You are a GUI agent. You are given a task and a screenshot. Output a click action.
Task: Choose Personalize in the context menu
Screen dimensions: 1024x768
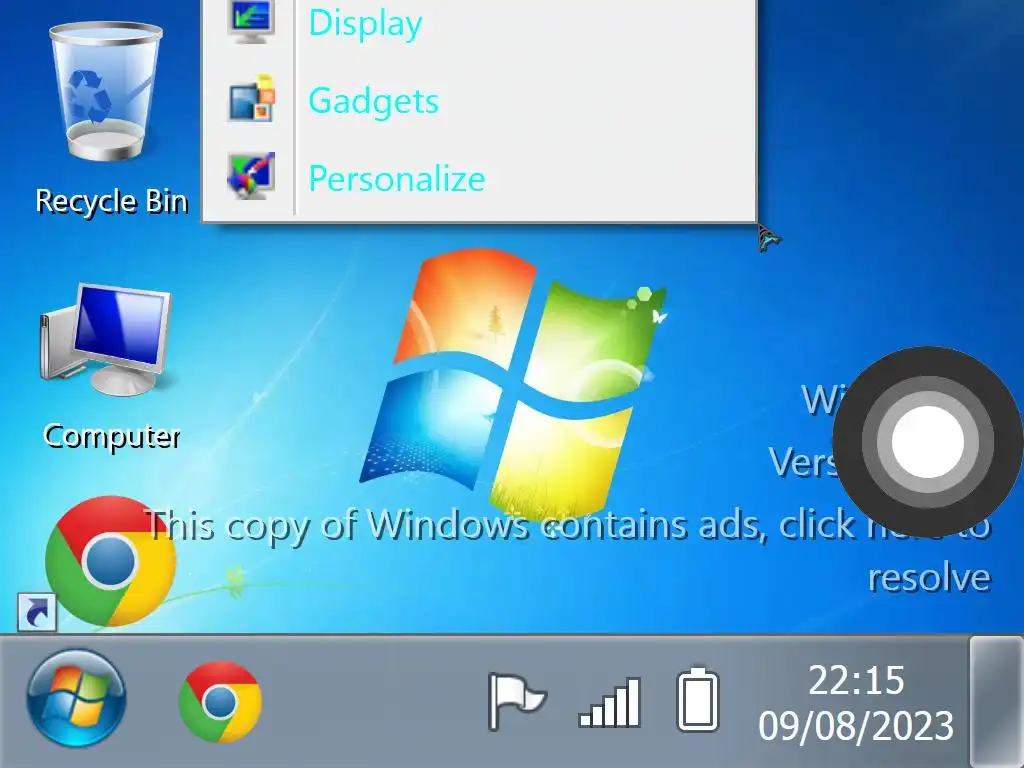pyautogui.click(x=480, y=178)
